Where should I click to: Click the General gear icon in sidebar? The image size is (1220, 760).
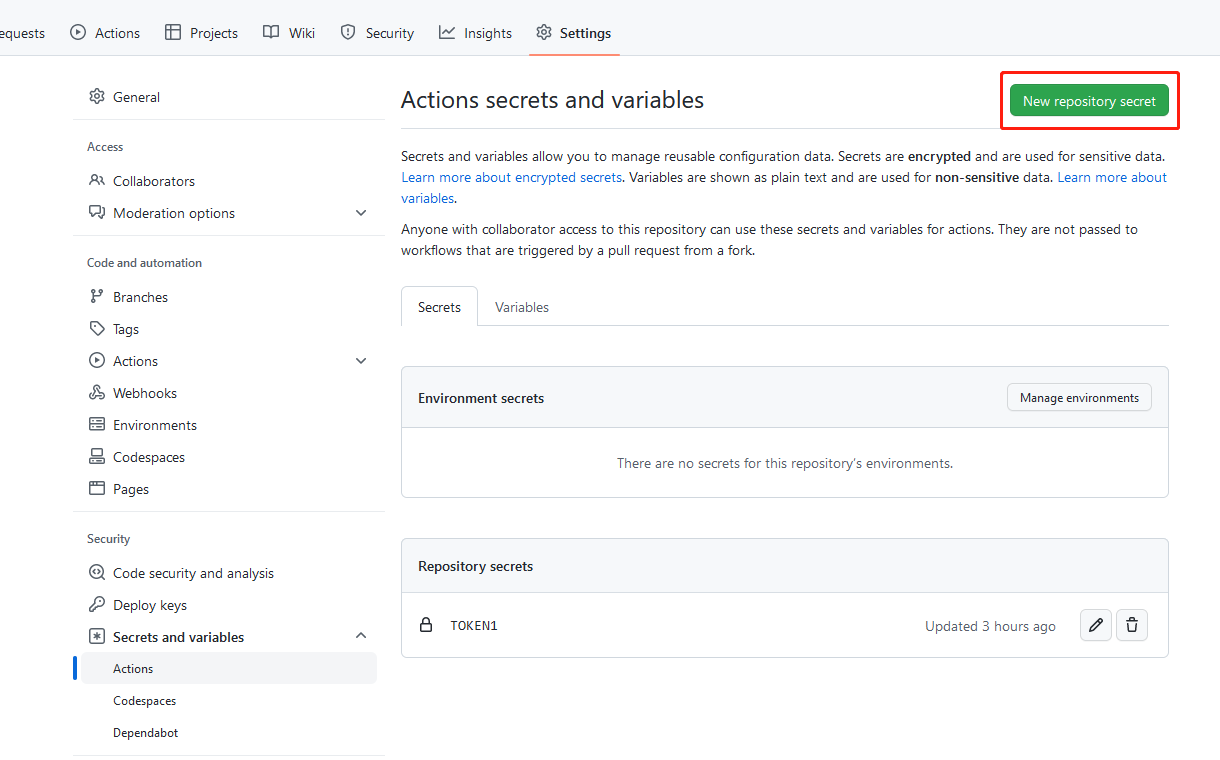pos(97,97)
